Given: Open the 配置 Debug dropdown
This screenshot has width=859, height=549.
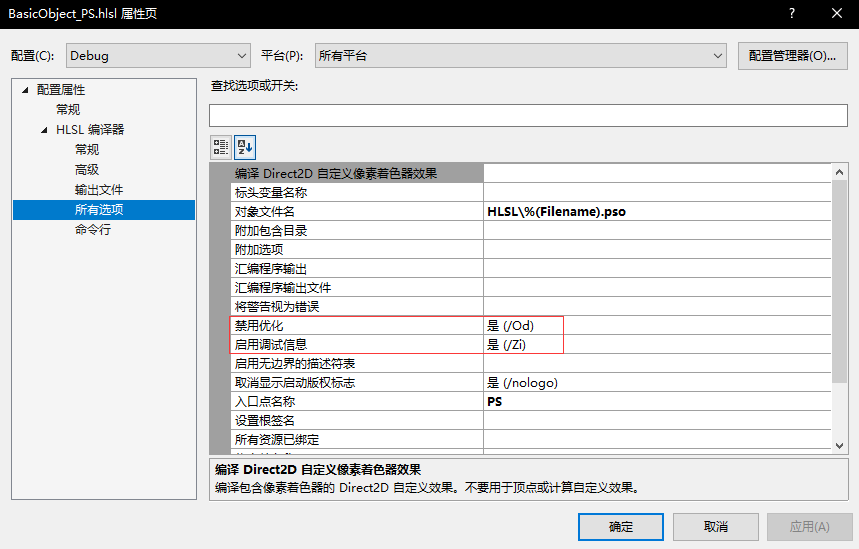Looking at the screenshot, I should pyautogui.click(x=158, y=56).
